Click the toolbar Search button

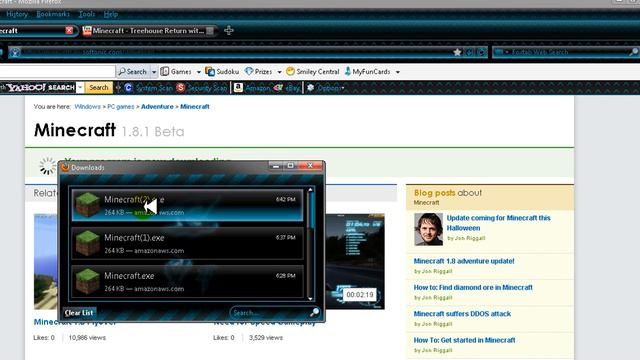coord(132,72)
